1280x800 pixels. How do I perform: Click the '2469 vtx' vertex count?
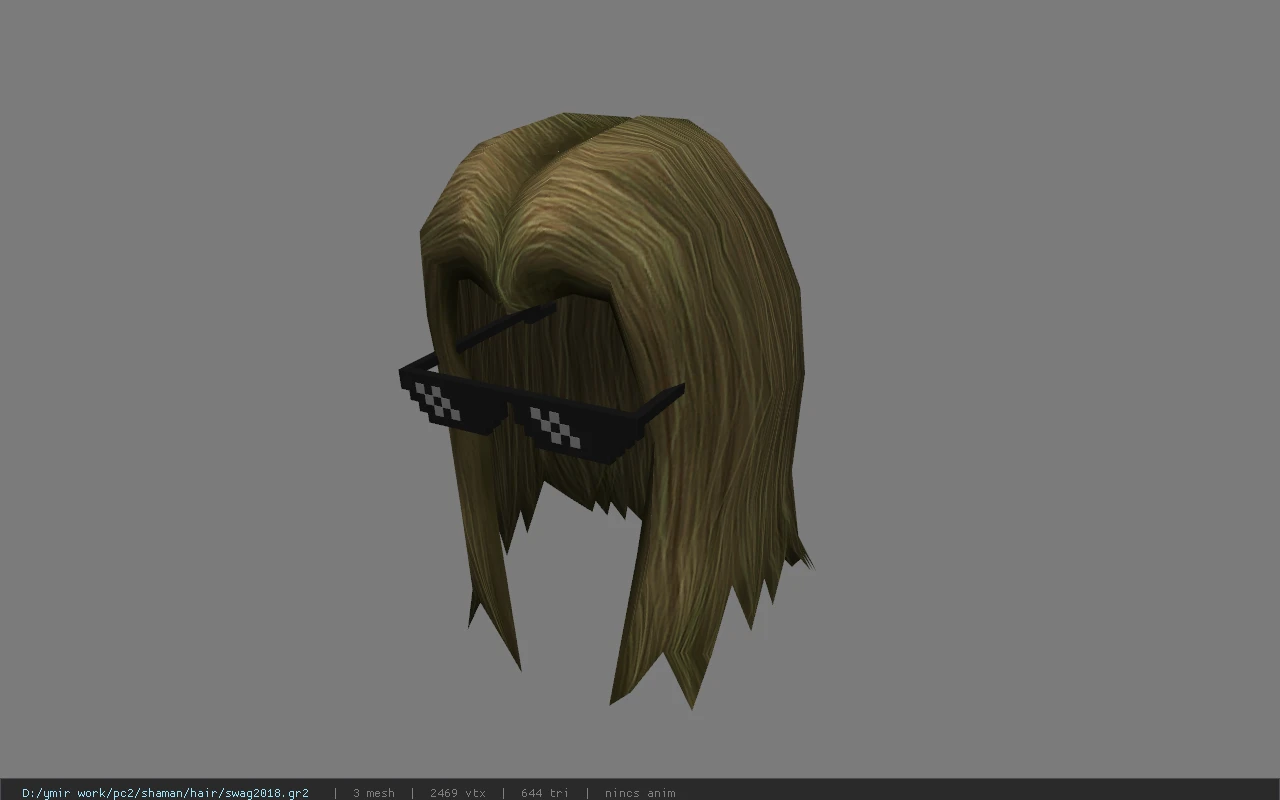point(457,793)
